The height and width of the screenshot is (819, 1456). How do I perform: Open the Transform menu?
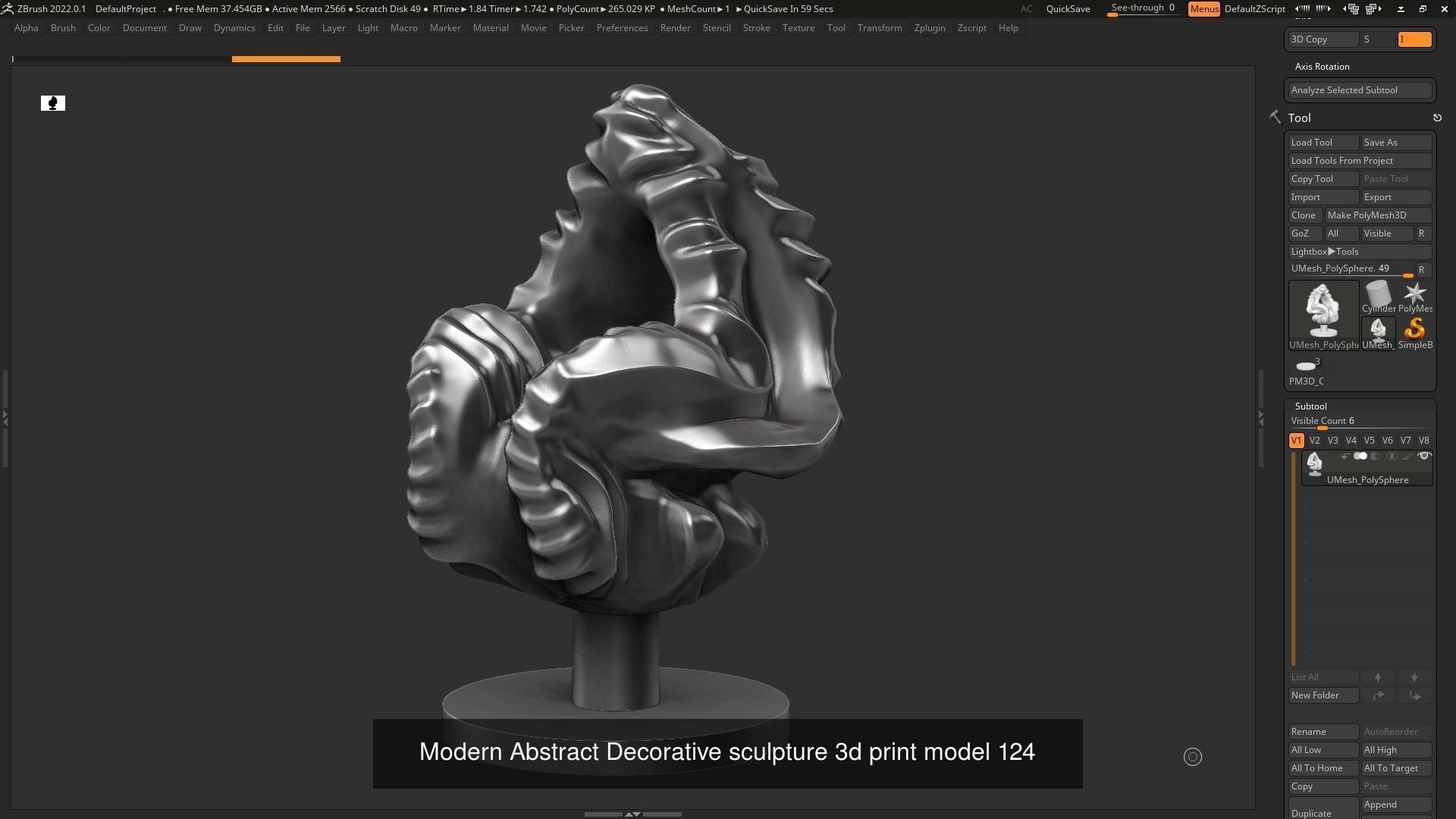880,28
